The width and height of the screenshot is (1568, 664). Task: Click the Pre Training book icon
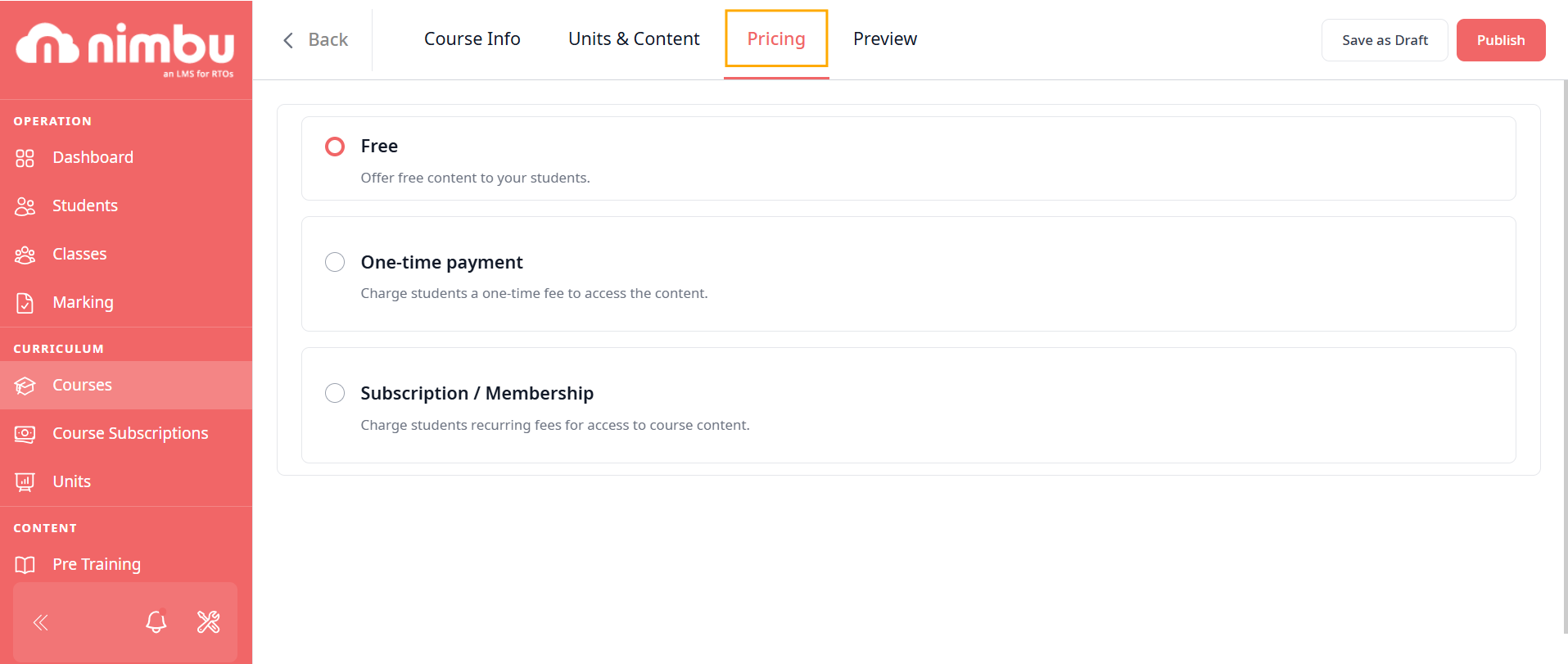pos(25,565)
